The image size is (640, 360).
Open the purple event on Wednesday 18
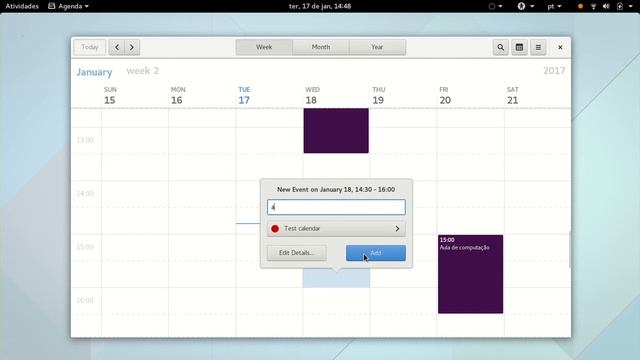coord(336,131)
